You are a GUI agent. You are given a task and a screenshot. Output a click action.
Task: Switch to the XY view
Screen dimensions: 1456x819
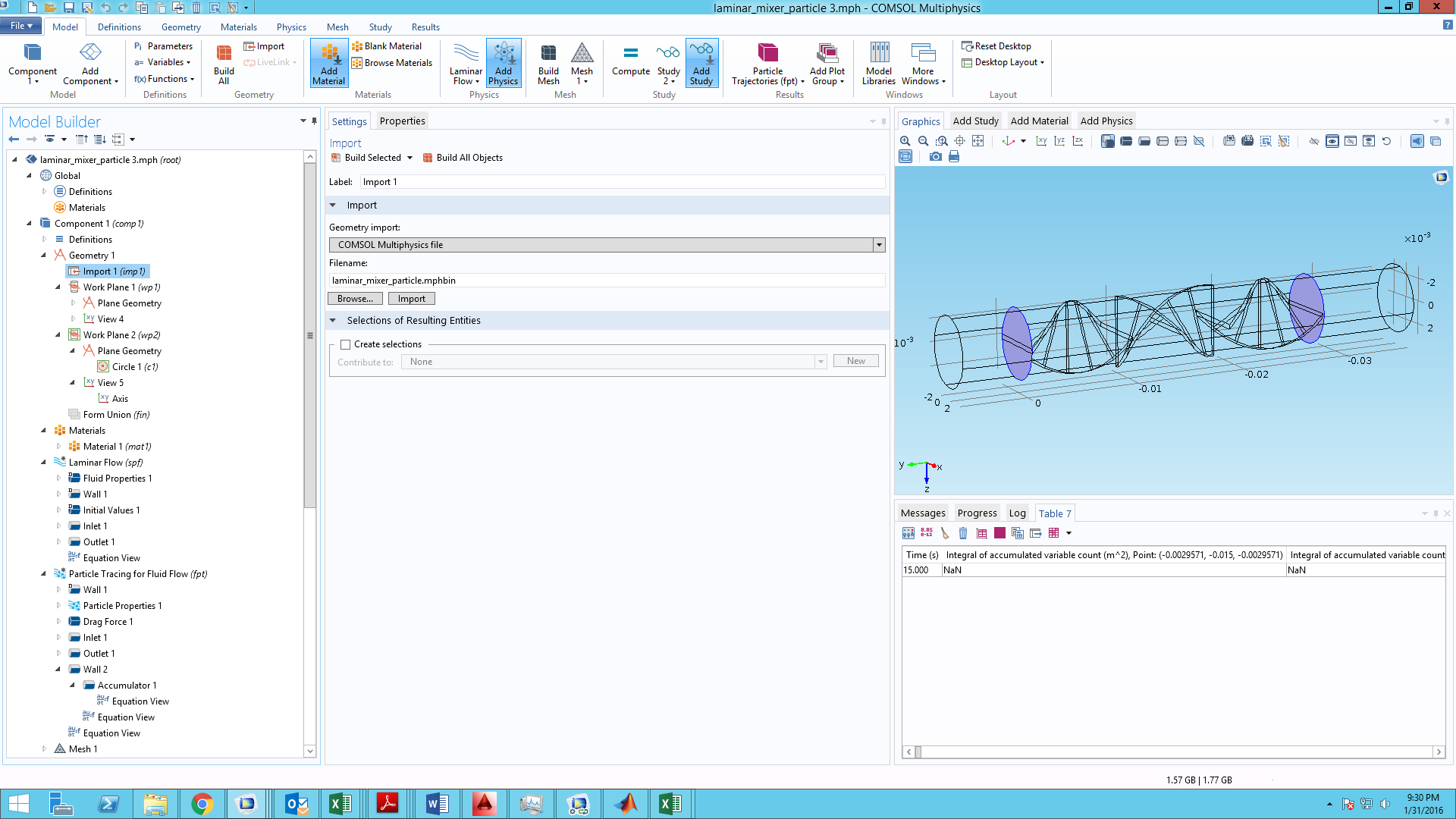click(1041, 141)
